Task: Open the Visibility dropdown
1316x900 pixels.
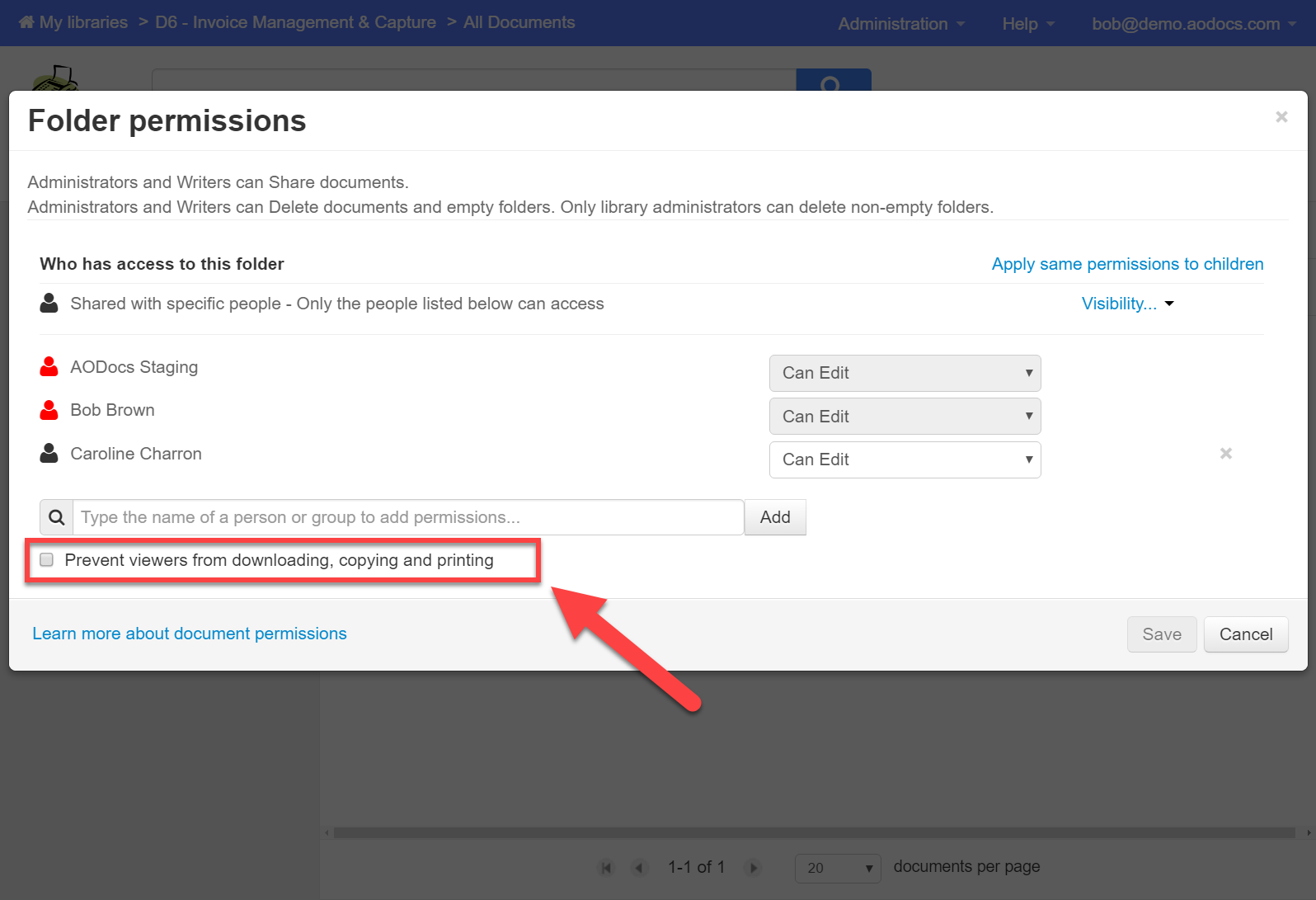Action: pyautogui.click(x=1127, y=304)
